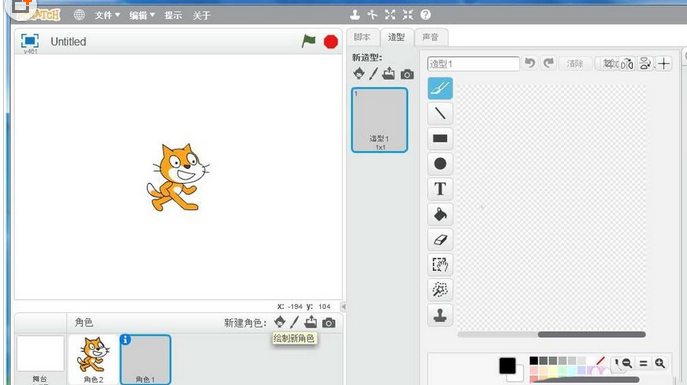Image resolution: width=687 pixels, height=385 pixels.
Task: Select the Line drawing tool
Action: [440, 113]
